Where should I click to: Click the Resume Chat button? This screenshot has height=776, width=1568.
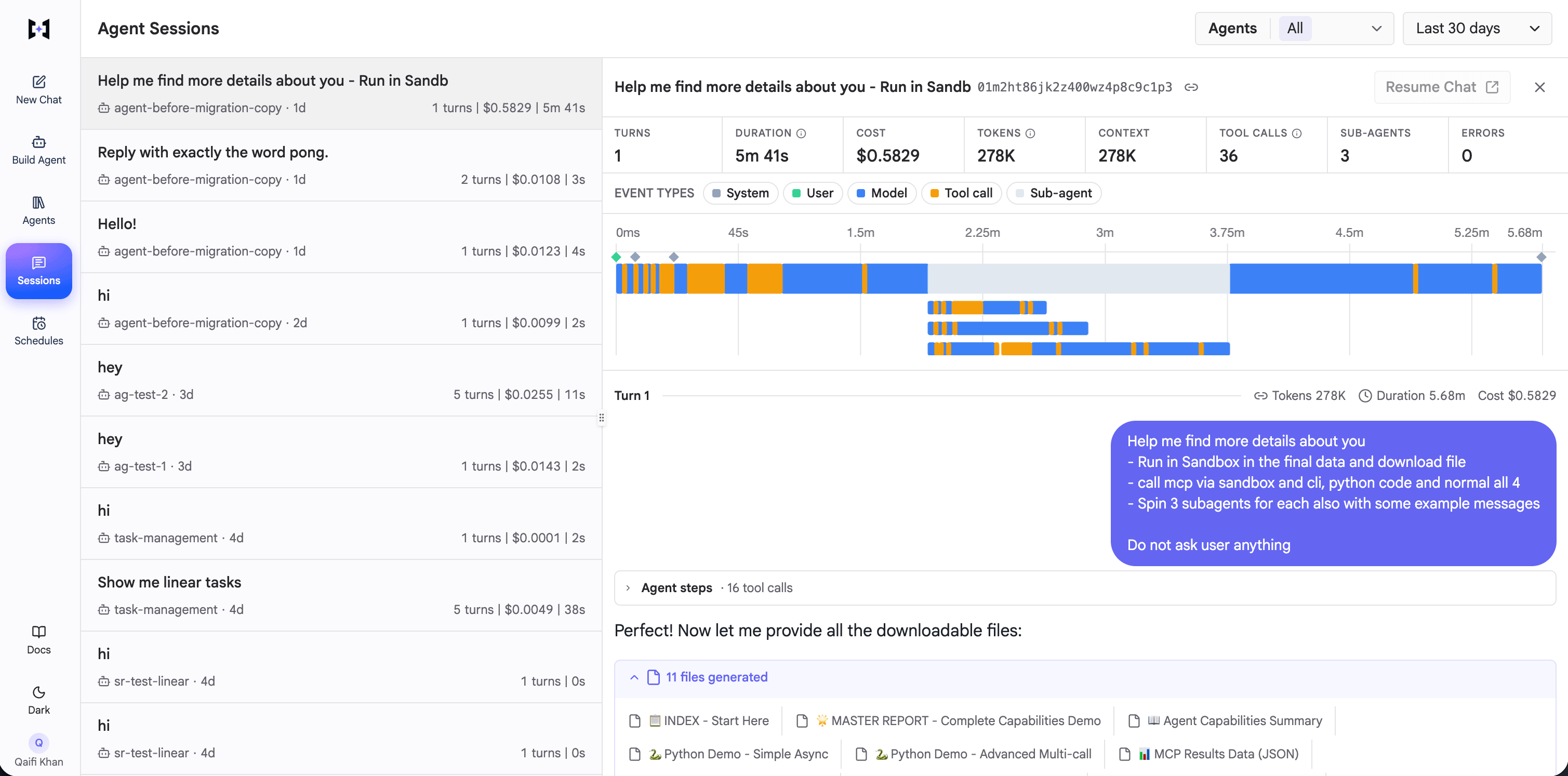click(x=1442, y=87)
